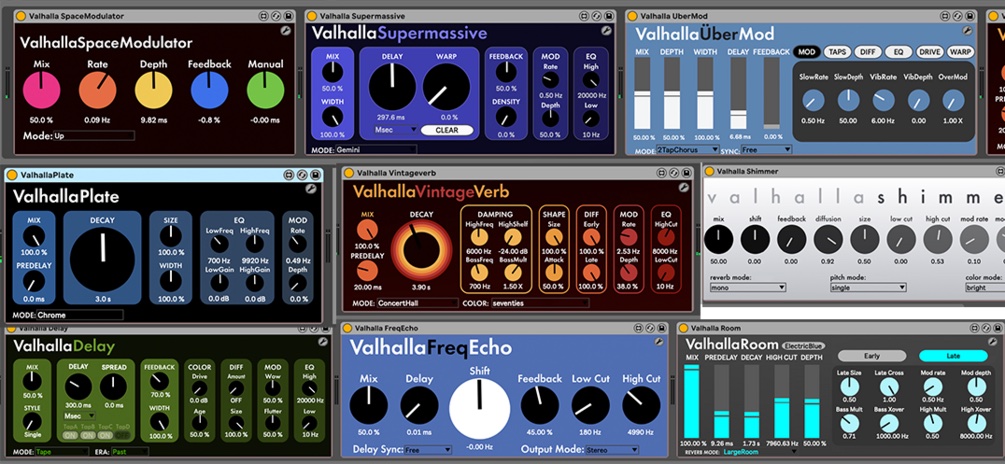Select the UberMod TAPS tab
Viewport: 1005px width, 464px height.
tap(837, 52)
